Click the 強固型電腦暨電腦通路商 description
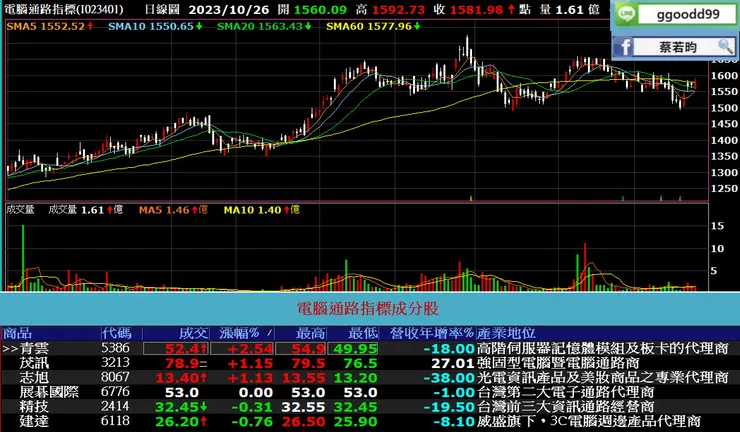The height and width of the screenshot is (432, 740). pos(558,364)
